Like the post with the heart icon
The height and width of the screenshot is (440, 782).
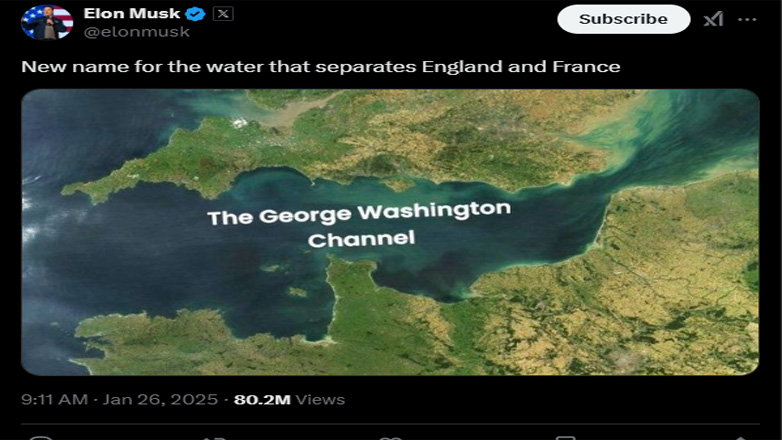[x=390, y=437]
